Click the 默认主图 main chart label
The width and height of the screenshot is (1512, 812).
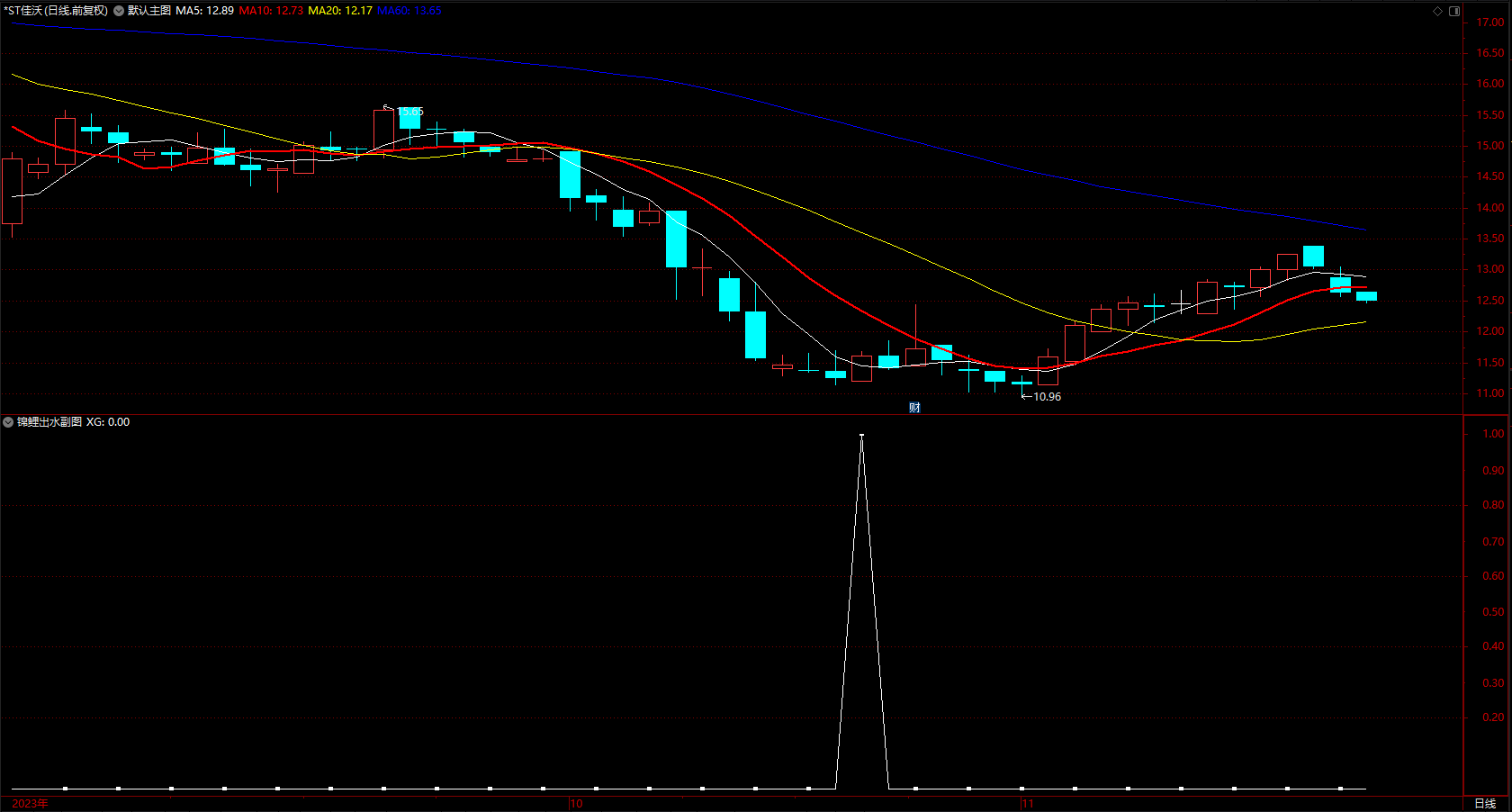[x=149, y=11]
